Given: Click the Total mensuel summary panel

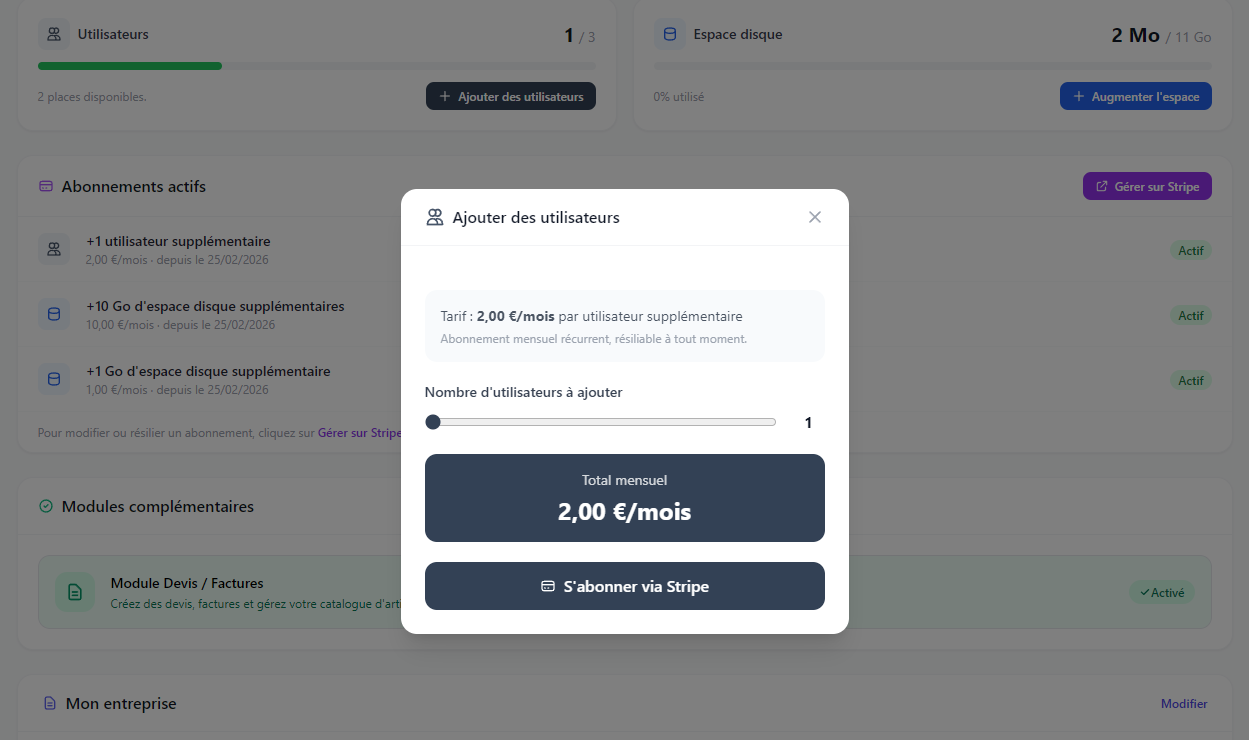Looking at the screenshot, I should tap(625, 498).
